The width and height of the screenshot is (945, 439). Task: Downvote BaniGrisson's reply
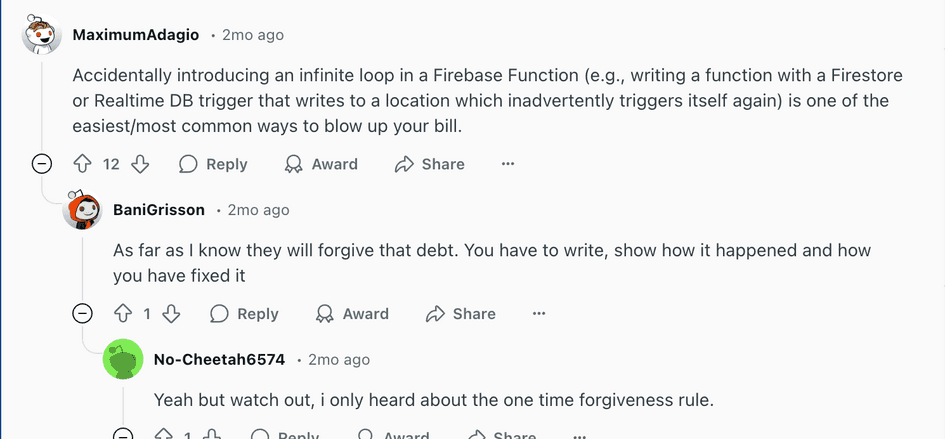pyautogui.click(x=171, y=314)
